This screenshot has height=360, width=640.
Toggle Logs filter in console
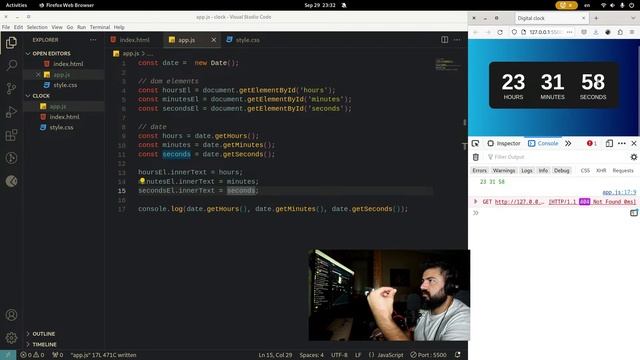527,171
